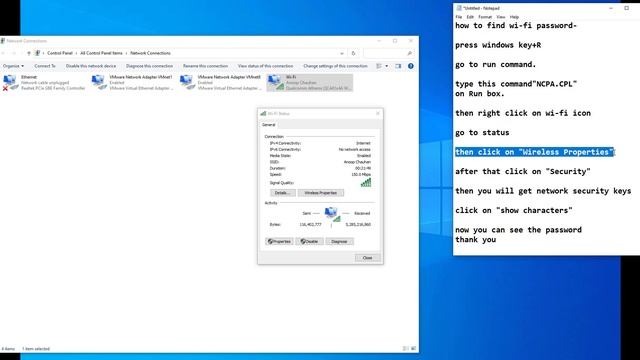Click the Notepad title bar icon

point(459,8)
